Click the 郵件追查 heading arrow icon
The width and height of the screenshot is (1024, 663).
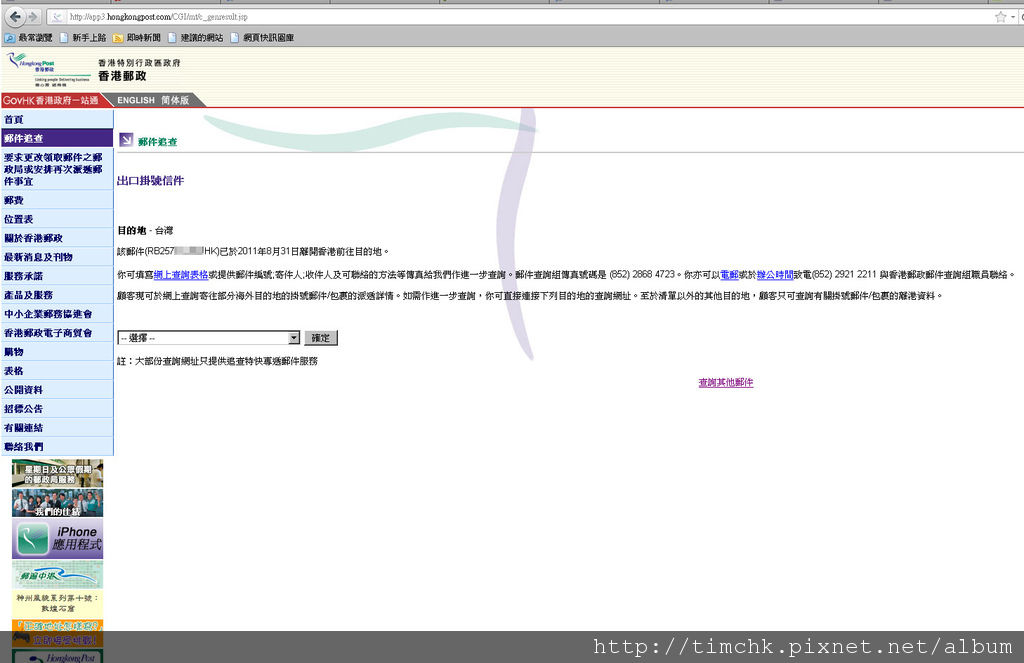coord(126,140)
